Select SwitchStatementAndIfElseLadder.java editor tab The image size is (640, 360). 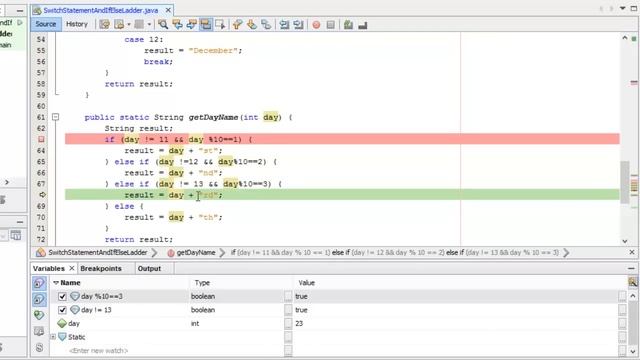point(100,10)
